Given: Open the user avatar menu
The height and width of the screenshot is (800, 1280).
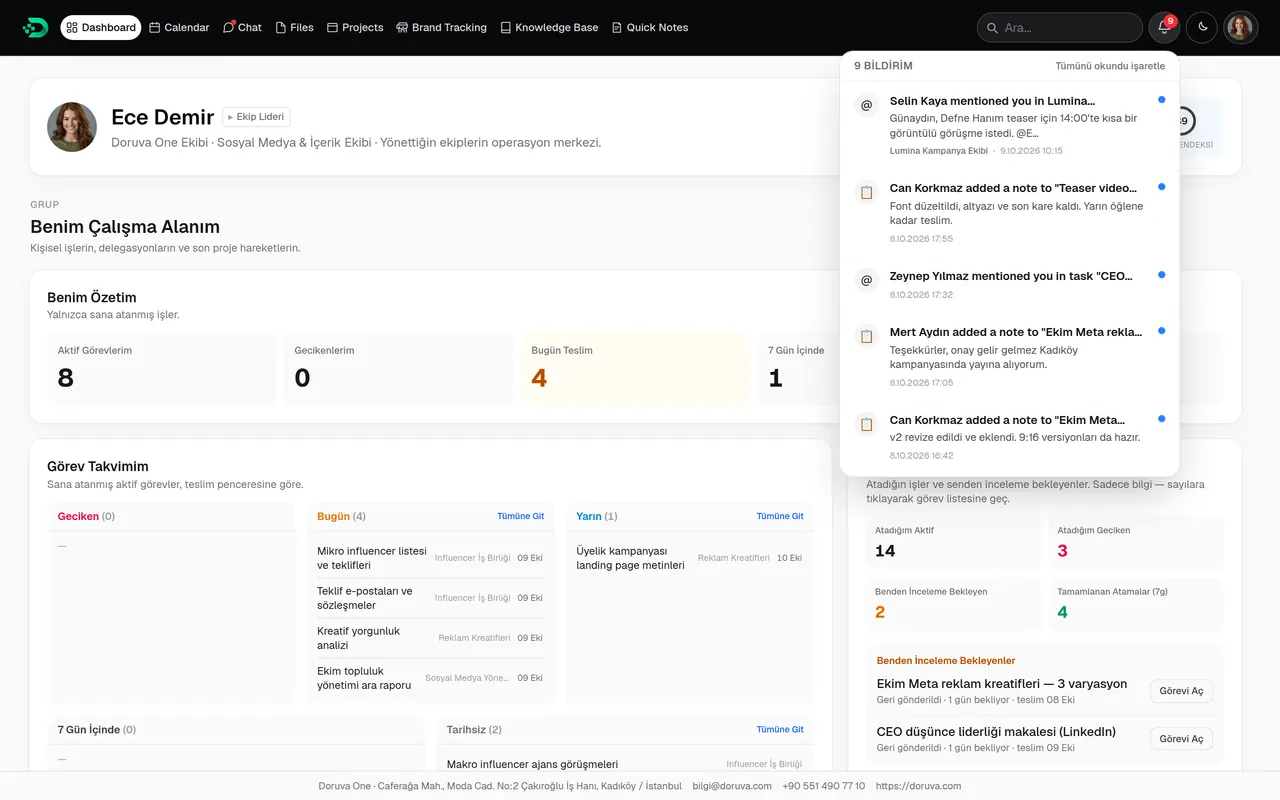Looking at the screenshot, I should [1240, 27].
